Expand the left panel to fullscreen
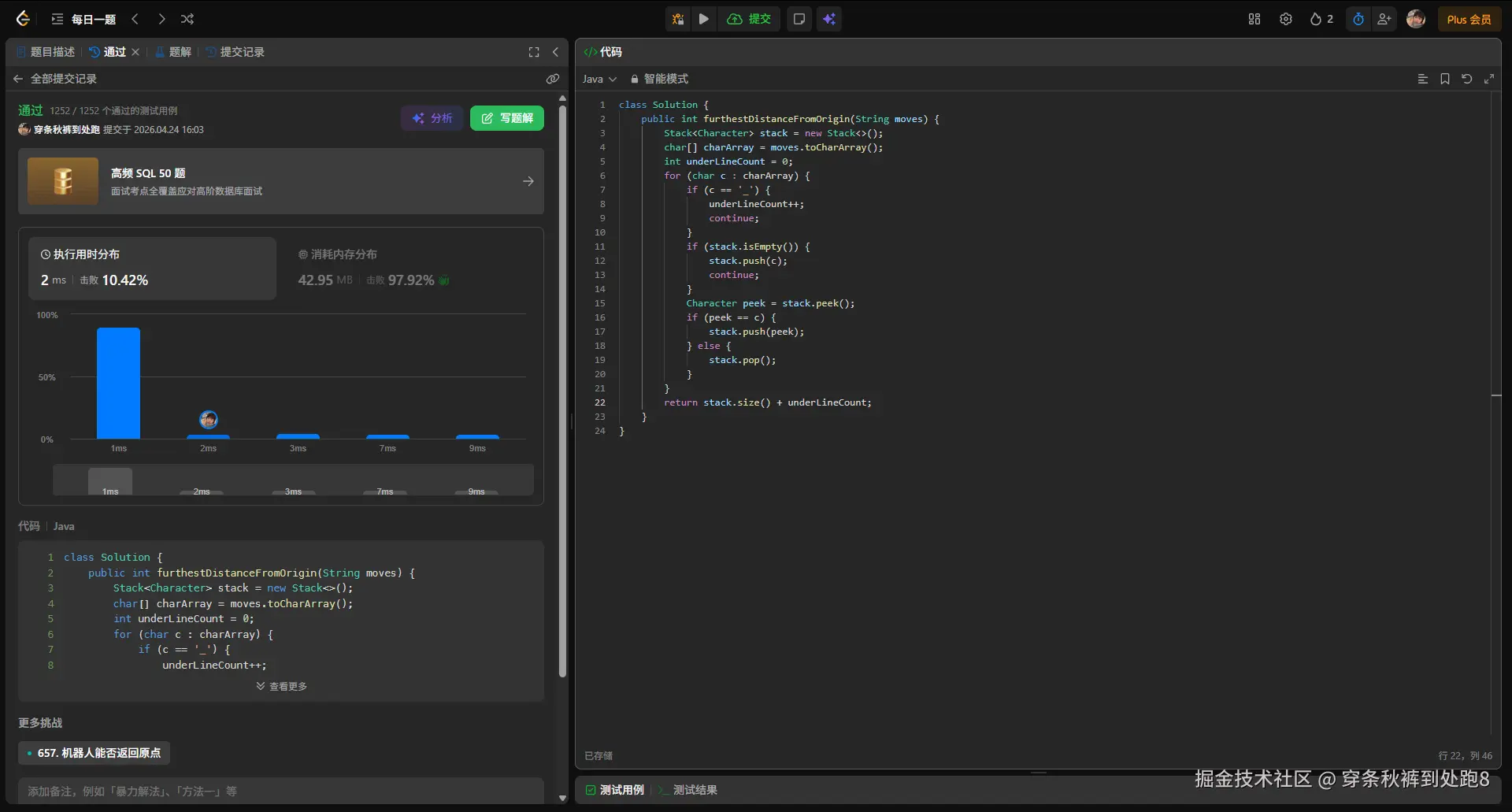 click(x=534, y=52)
